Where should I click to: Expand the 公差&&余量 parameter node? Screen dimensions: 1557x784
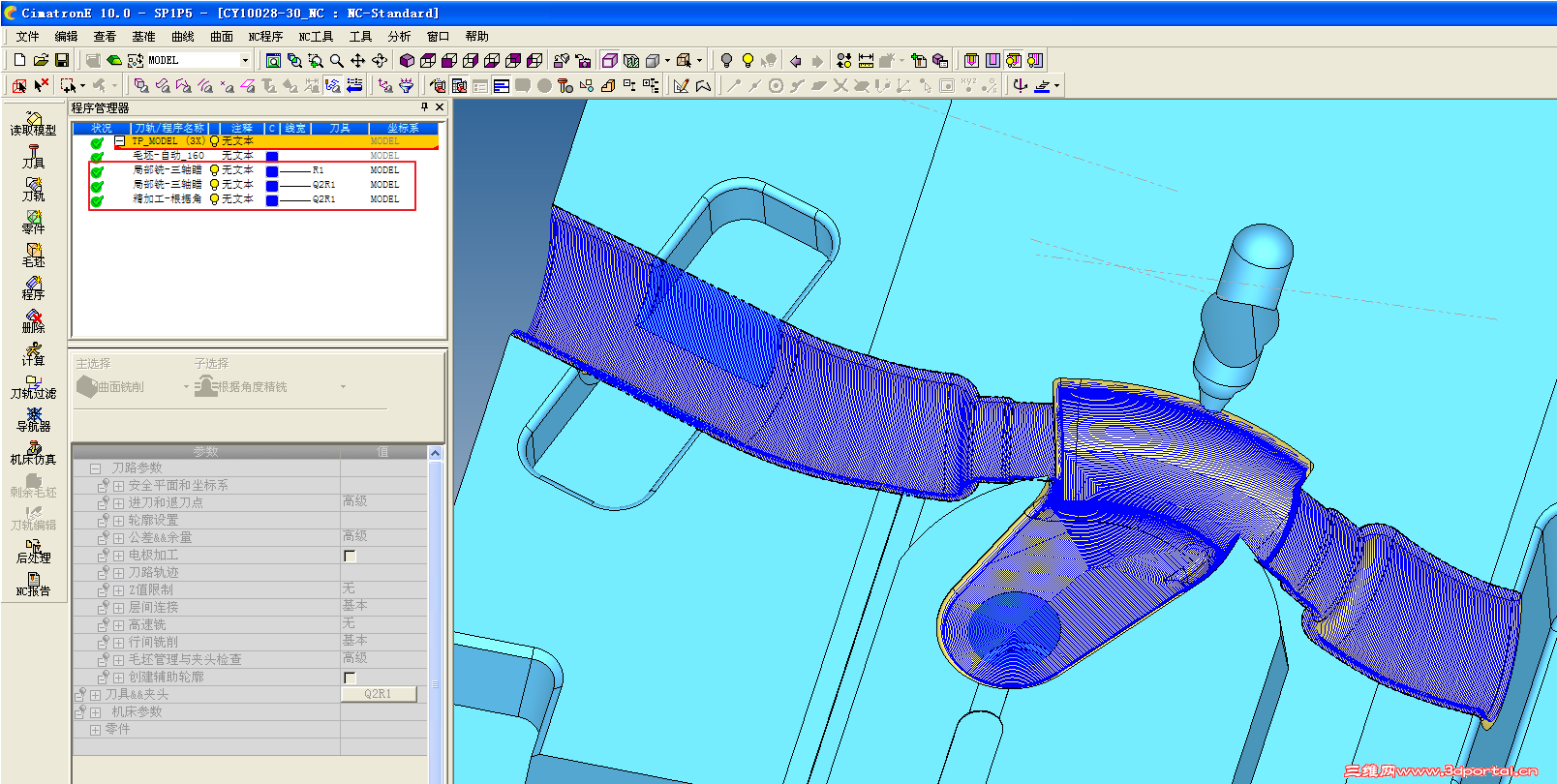pos(118,538)
